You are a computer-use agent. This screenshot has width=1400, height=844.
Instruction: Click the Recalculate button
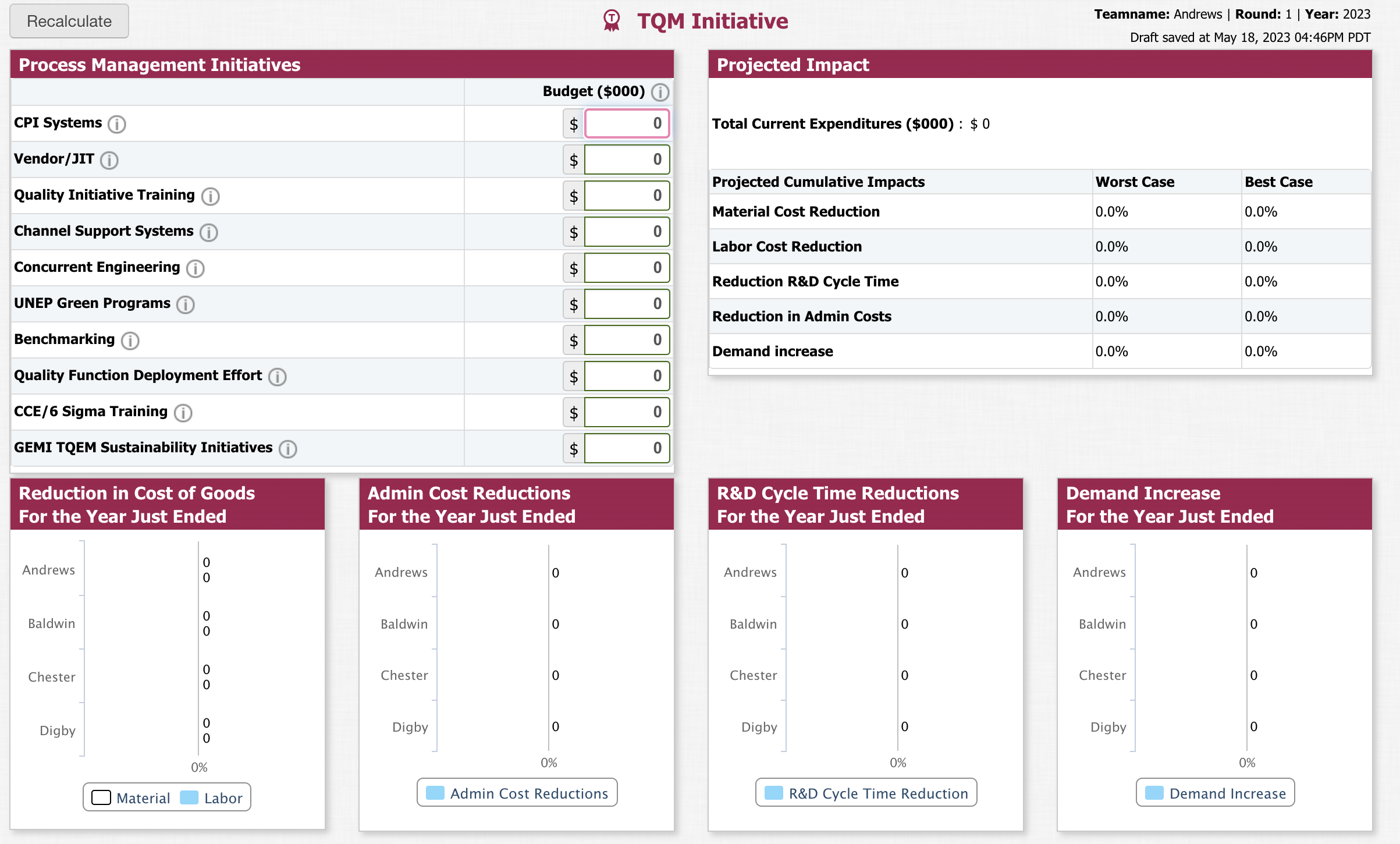[x=69, y=21]
